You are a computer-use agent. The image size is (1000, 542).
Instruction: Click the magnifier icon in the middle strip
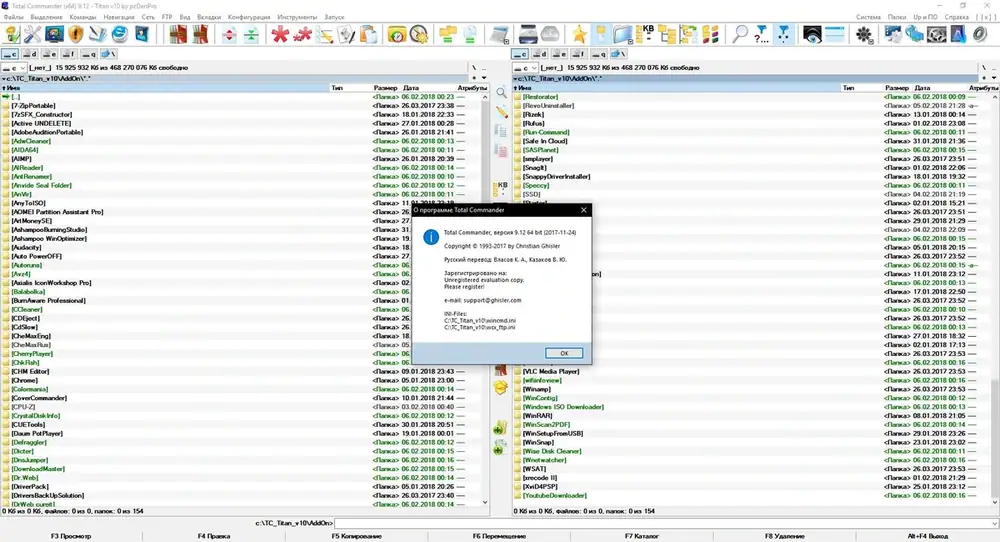point(501,92)
